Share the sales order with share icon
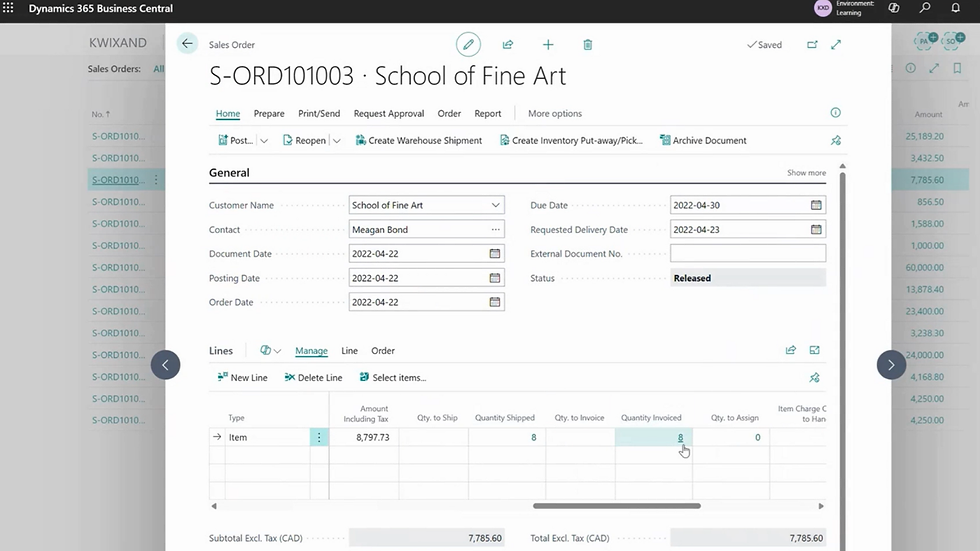This screenshot has width=980, height=551. [508, 44]
